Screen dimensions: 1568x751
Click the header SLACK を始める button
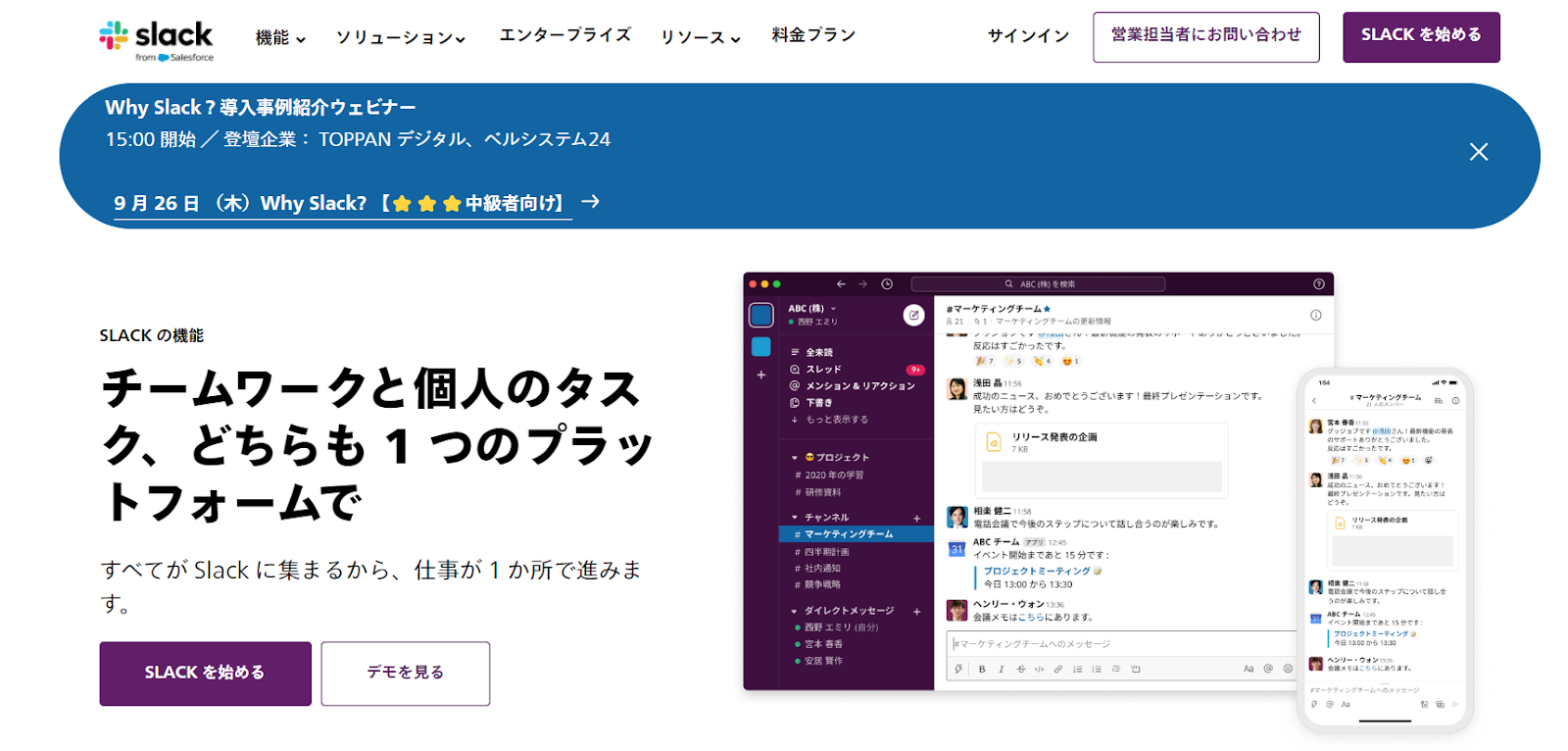click(1421, 37)
